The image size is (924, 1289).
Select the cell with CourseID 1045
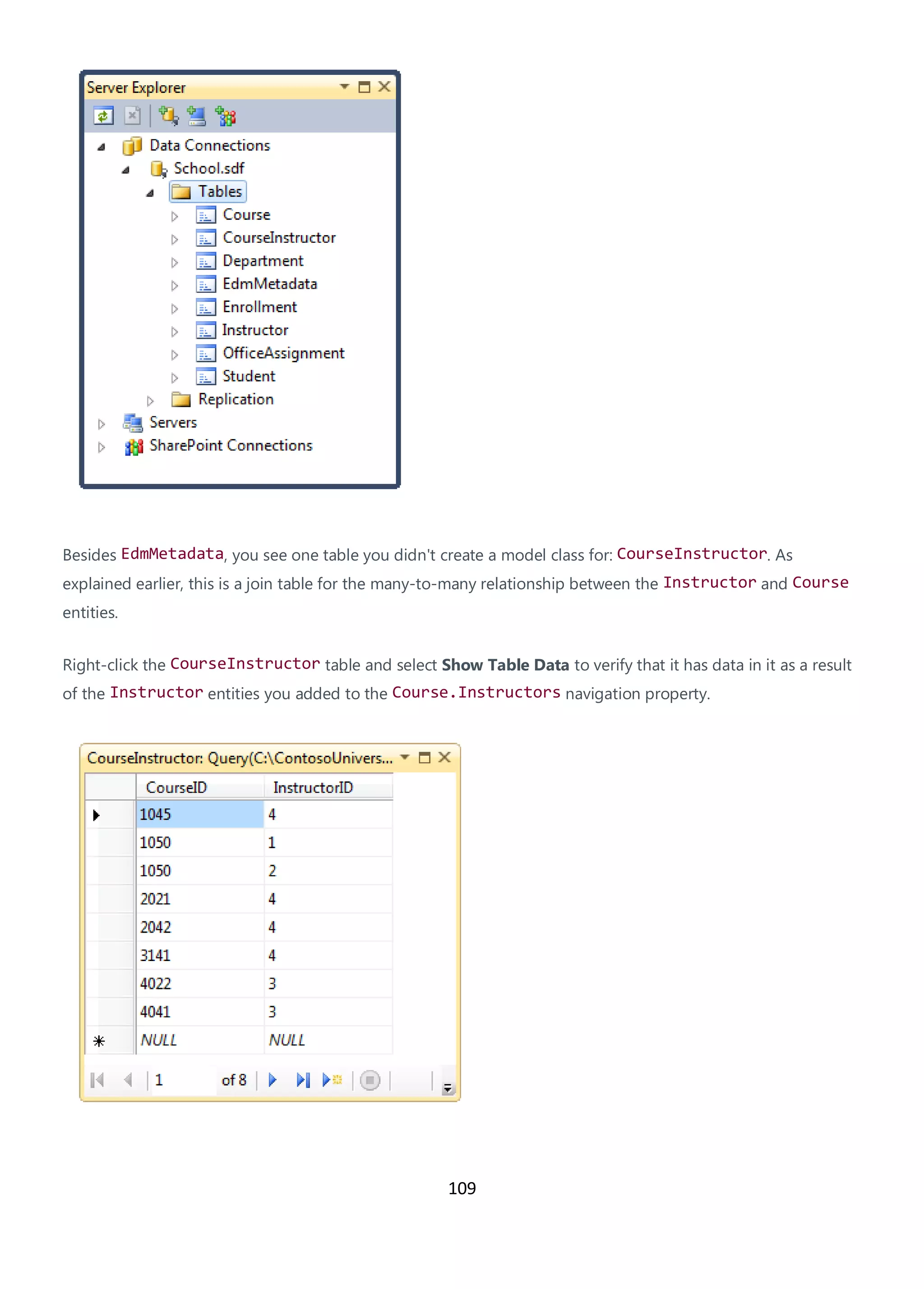coord(199,814)
